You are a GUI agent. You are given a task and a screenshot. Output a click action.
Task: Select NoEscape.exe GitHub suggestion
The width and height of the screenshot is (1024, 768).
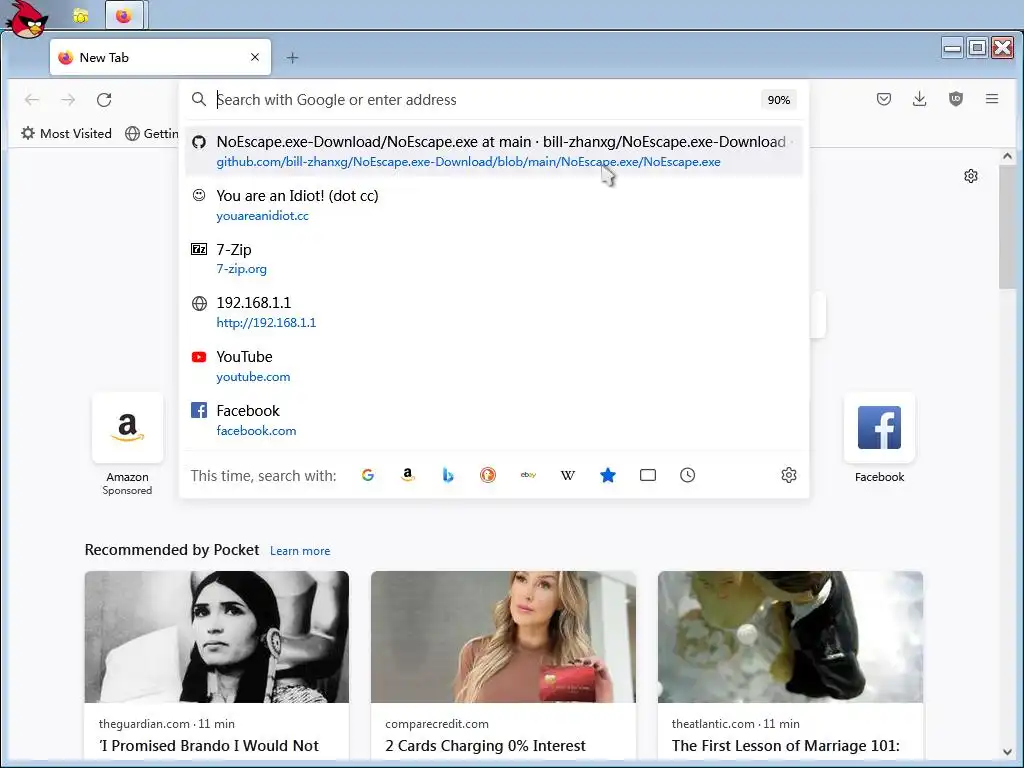[494, 151]
